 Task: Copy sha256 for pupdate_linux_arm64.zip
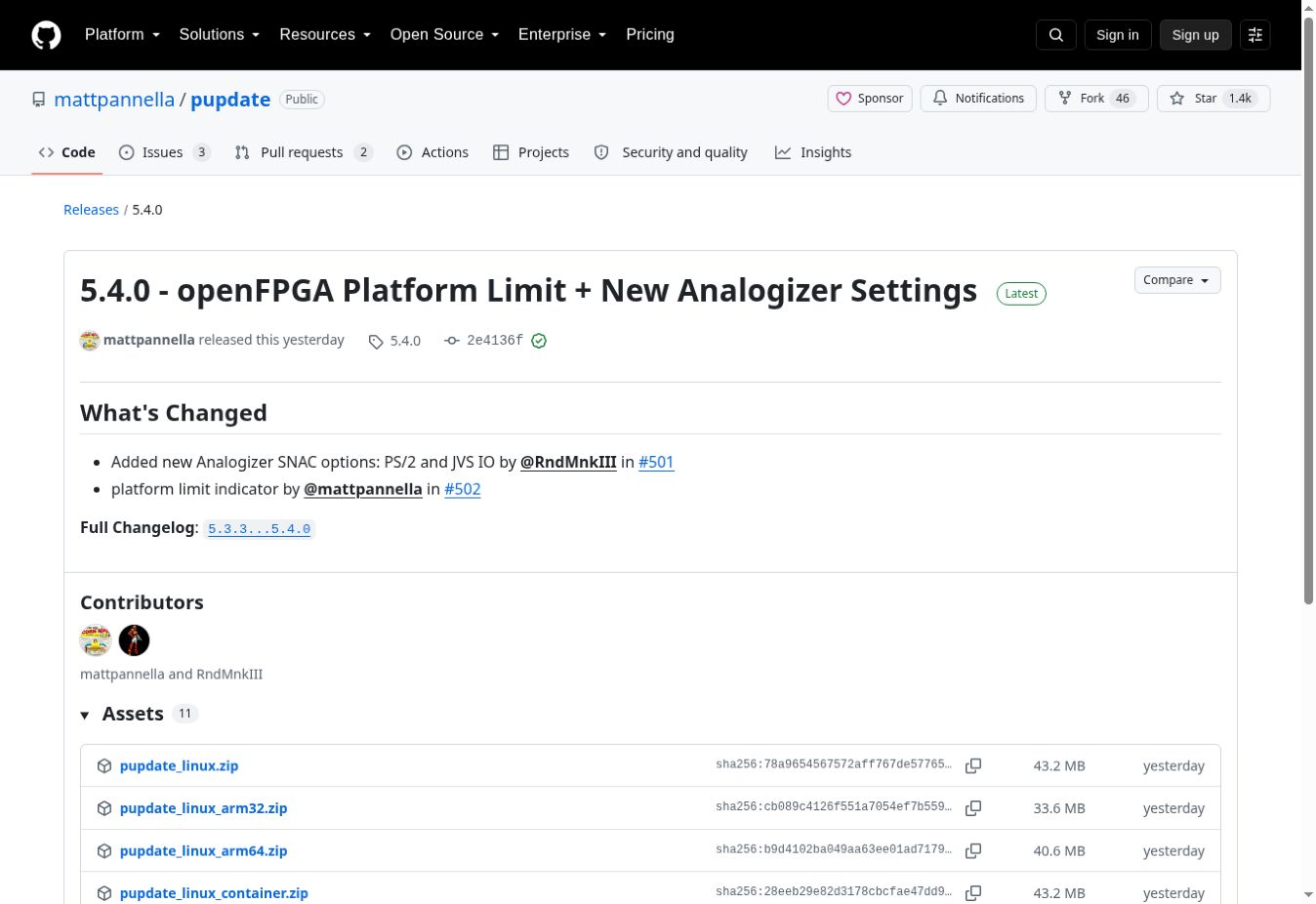(973, 851)
